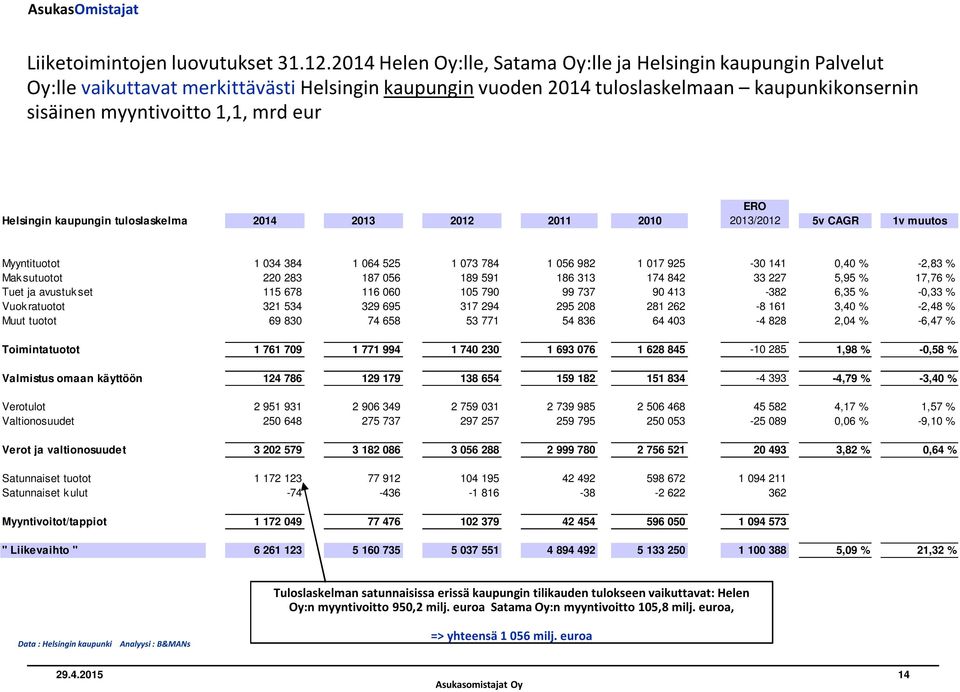Image resolution: width=960 pixels, height=692 pixels.
Task: Click the 'Helsingin kaupungin tuloslaskelma' table heading
Action: pos(94,220)
